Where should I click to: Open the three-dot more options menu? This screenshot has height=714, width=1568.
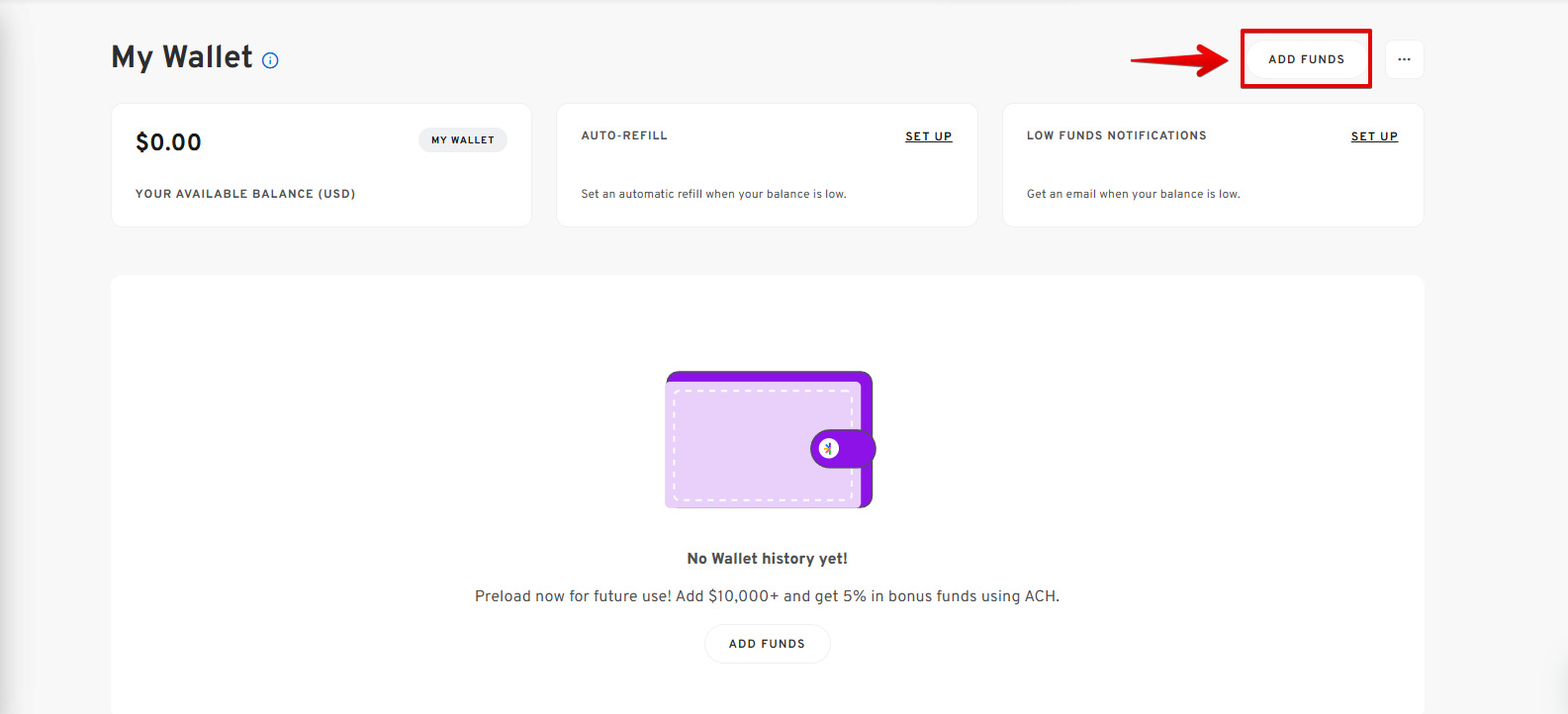tap(1404, 59)
